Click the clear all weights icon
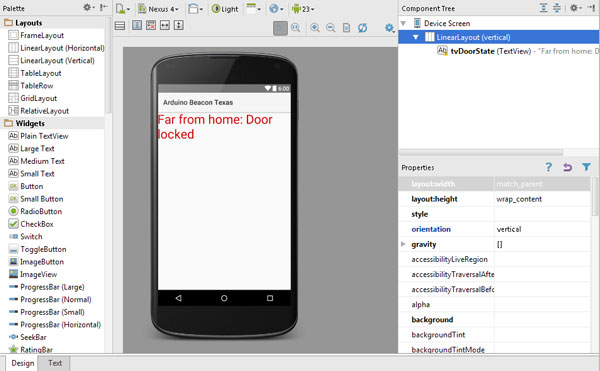 pyautogui.click(x=151, y=26)
